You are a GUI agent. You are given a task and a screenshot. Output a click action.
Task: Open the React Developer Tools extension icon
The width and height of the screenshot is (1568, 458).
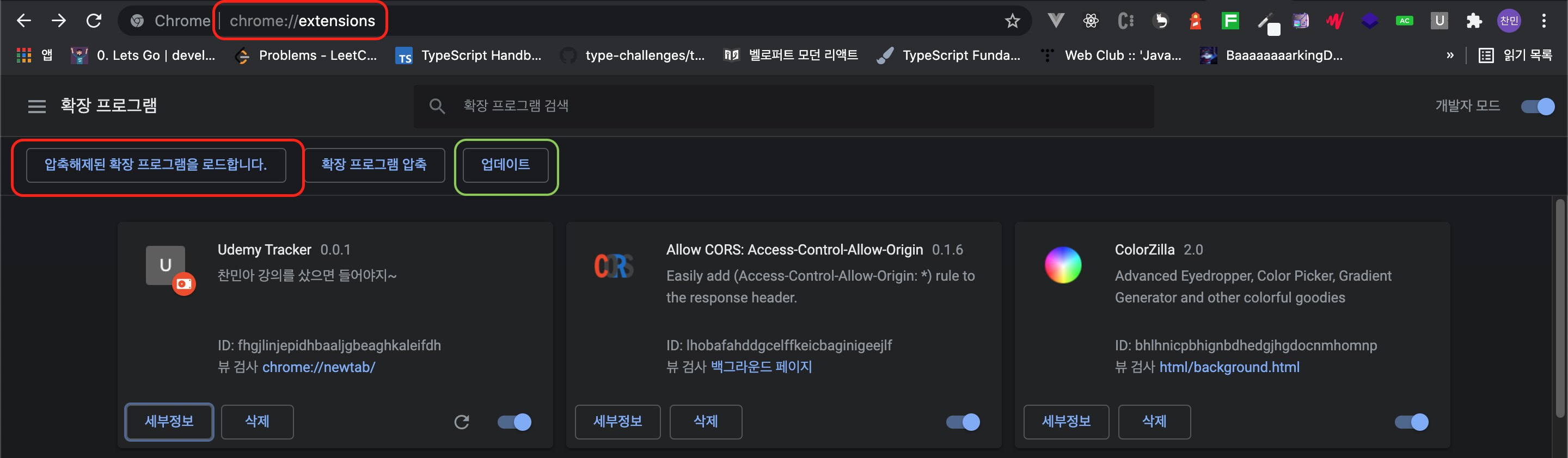[x=1091, y=21]
